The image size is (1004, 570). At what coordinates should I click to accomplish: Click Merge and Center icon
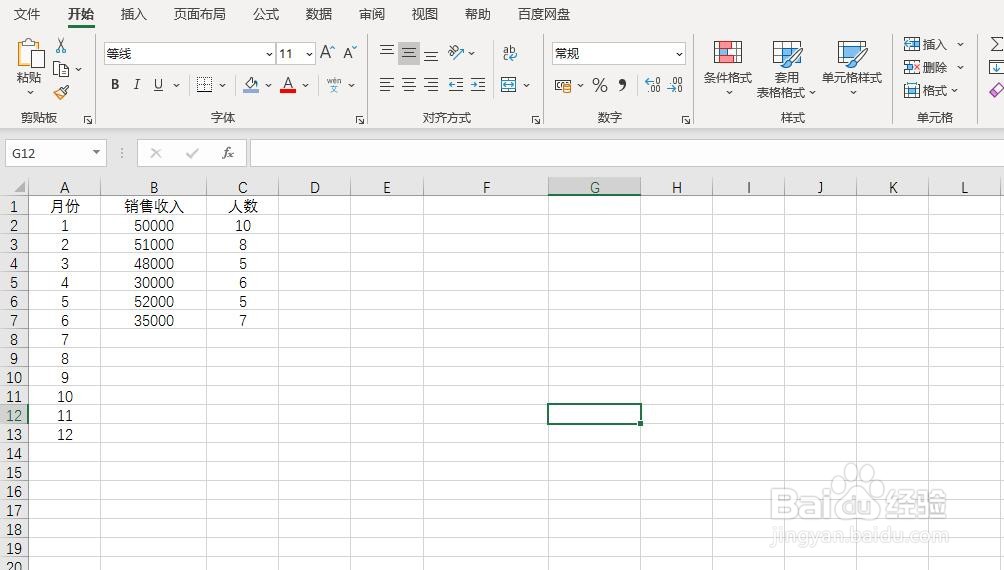click(509, 85)
